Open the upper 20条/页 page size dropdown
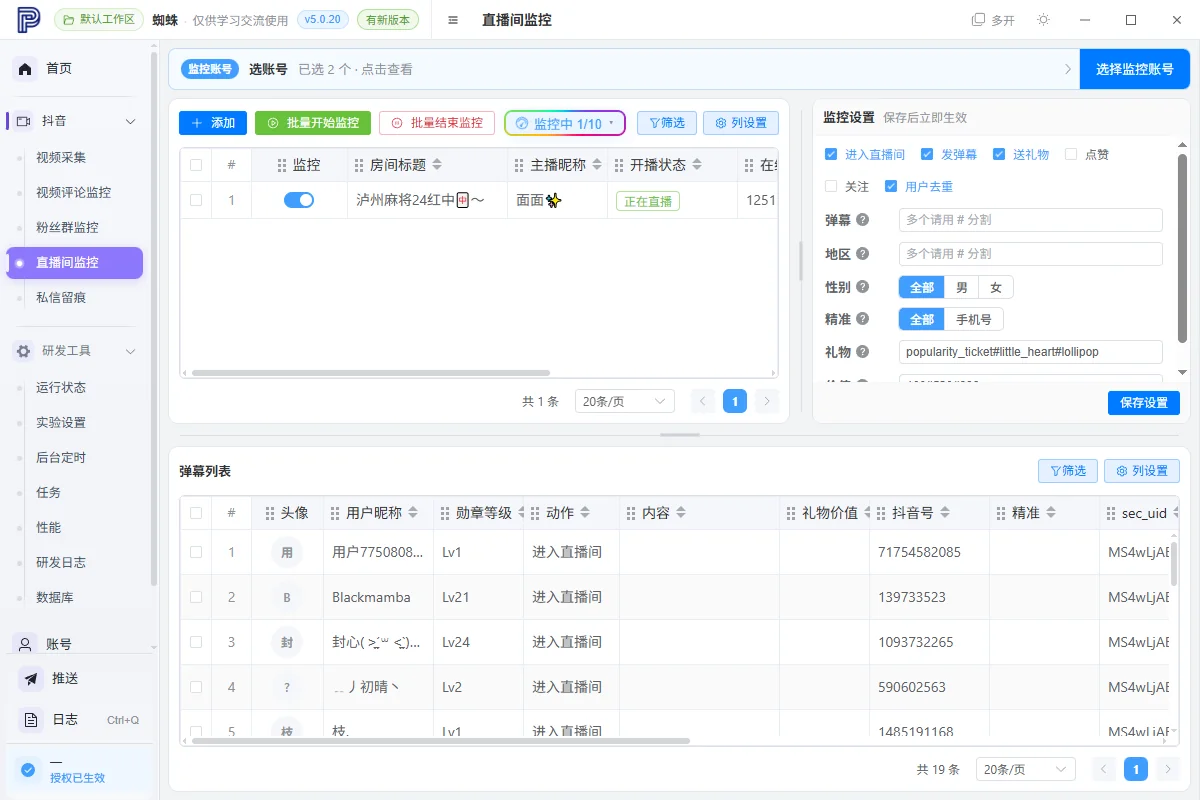The width and height of the screenshot is (1200, 800). [625, 401]
